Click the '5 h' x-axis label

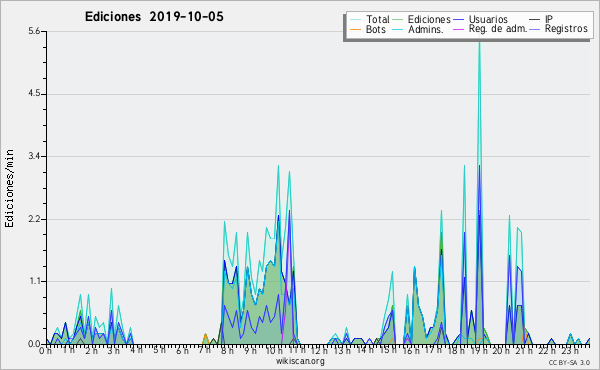[x=159, y=351]
